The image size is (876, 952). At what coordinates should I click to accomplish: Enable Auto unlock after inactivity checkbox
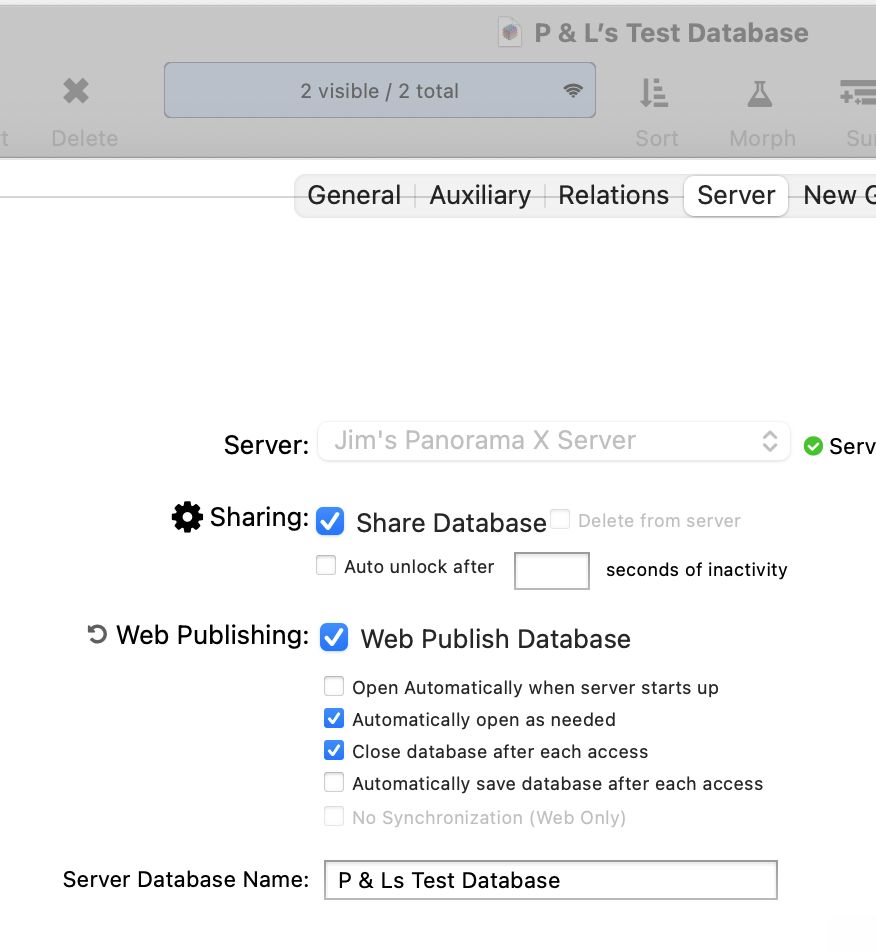tap(326, 566)
